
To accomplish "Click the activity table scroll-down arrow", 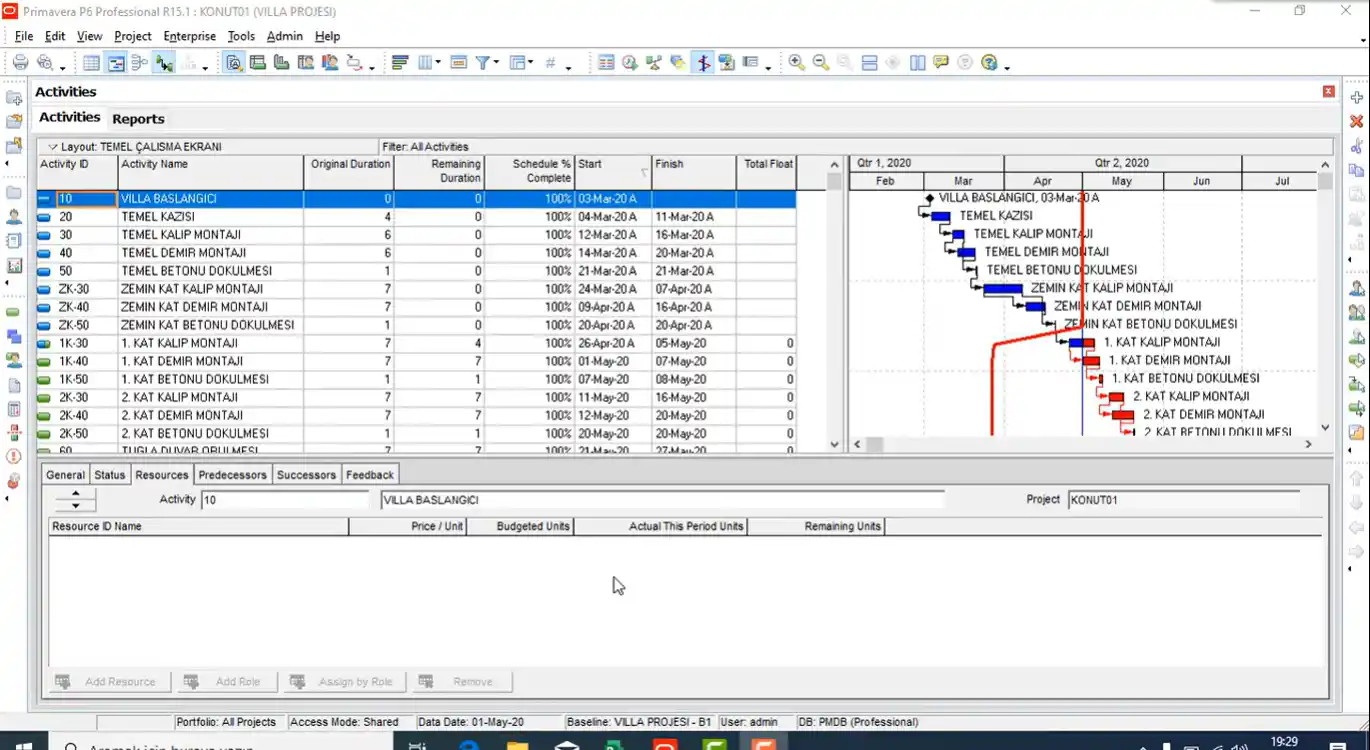I will (x=835, y=444).
